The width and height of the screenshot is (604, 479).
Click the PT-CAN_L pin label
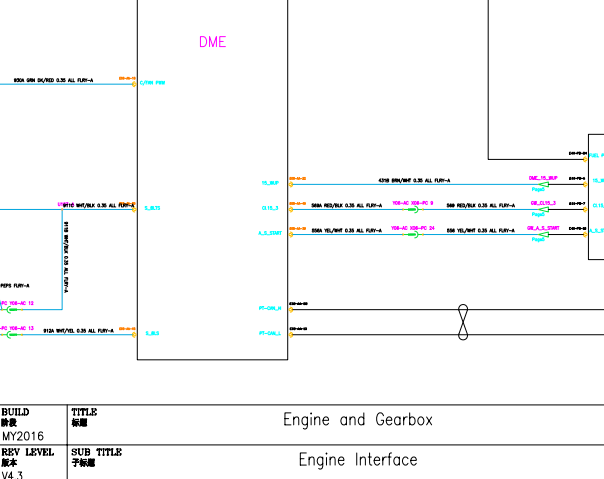(x=270, y=333)
